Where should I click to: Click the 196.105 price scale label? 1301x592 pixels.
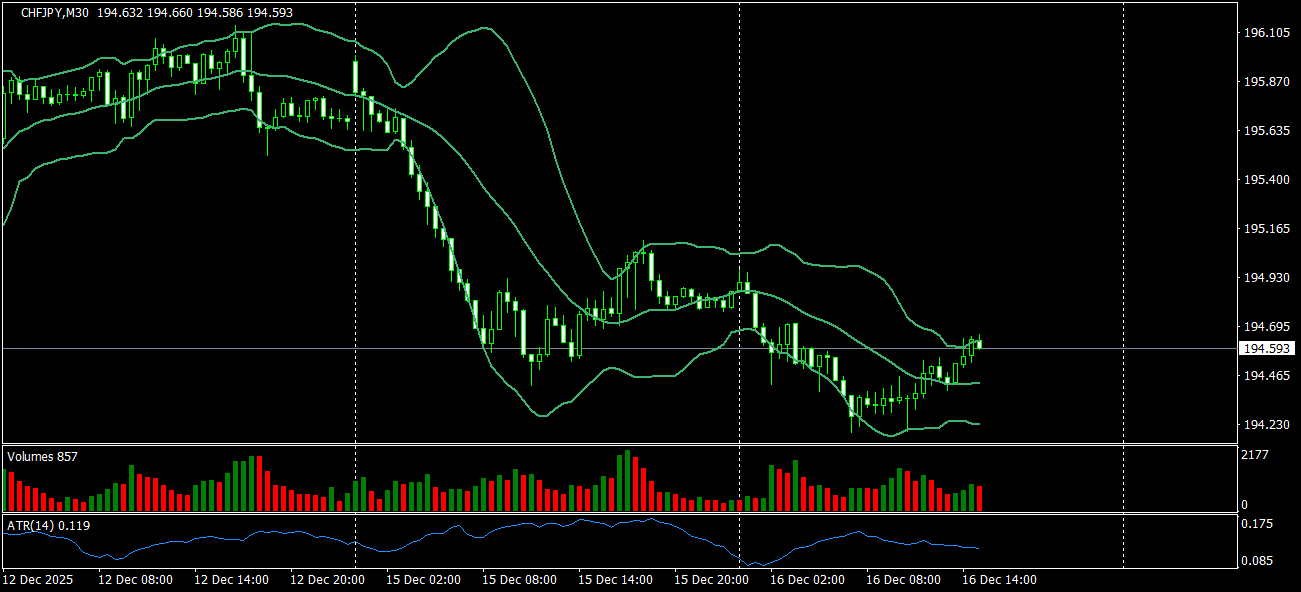click(x=1265, y=33)
